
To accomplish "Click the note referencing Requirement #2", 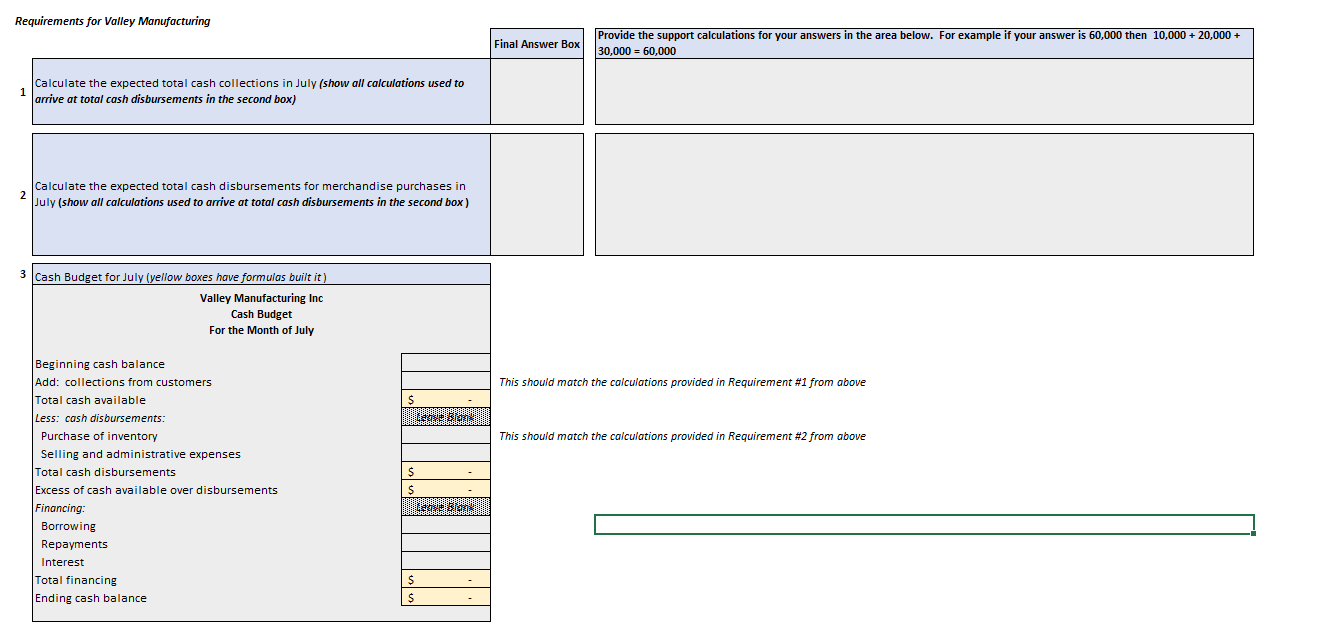I will (x=682, y=436).
